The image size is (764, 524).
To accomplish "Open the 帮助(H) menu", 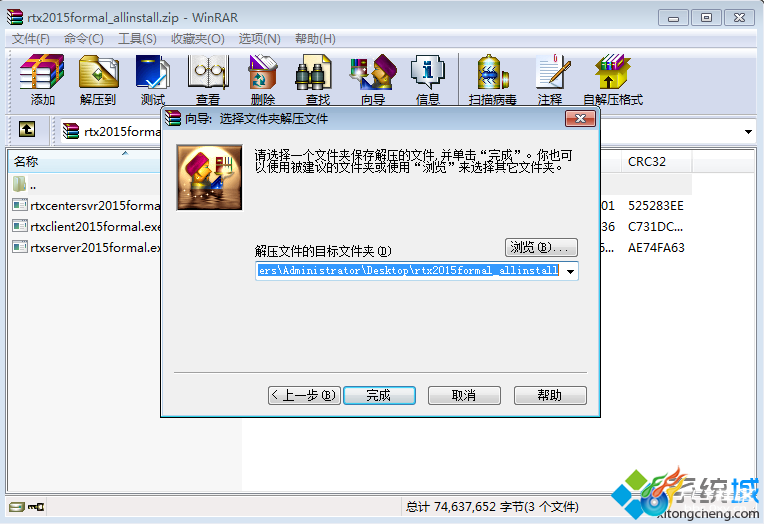I will click(x=315, y=39).
